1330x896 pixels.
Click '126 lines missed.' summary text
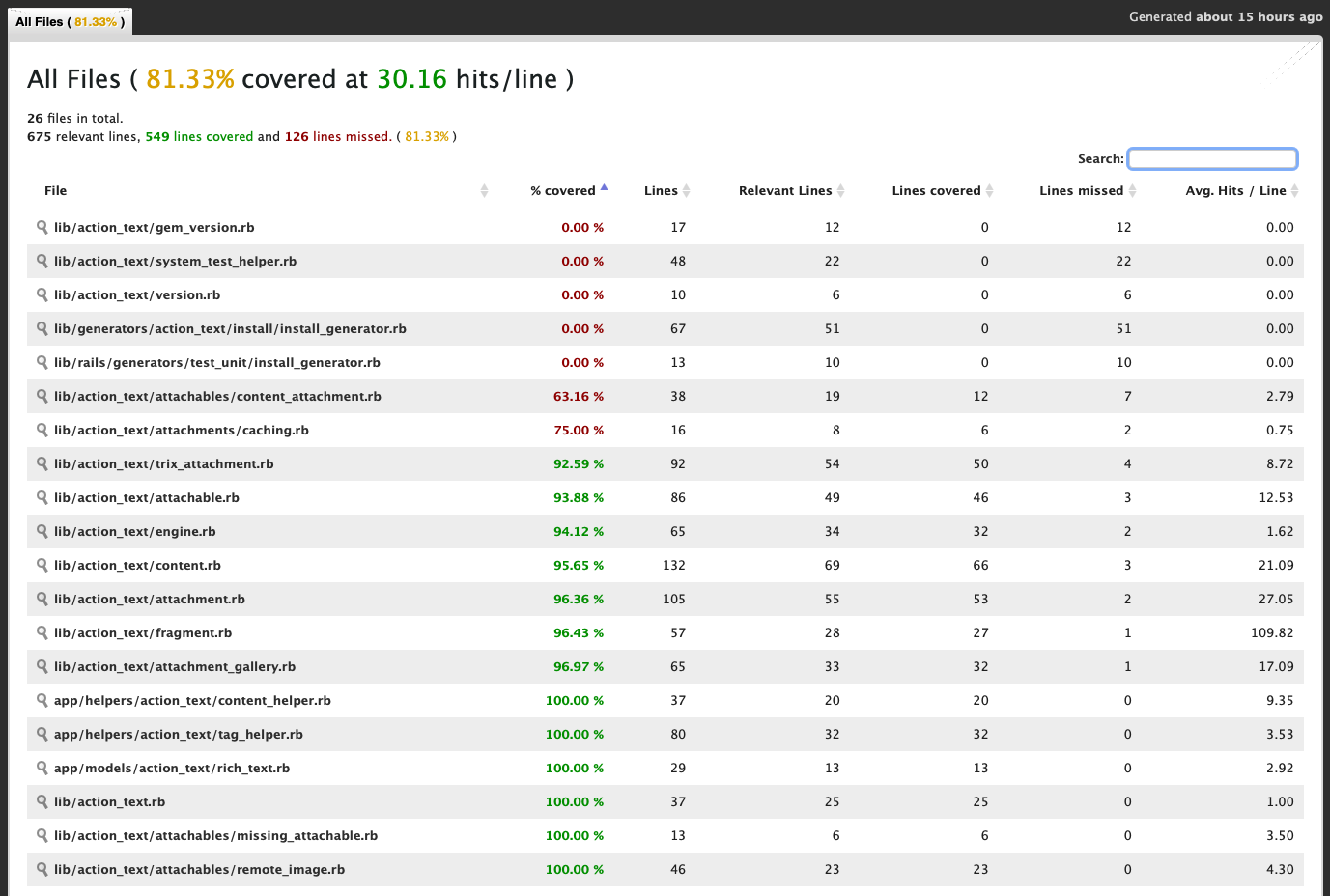(x=338, y=137)
